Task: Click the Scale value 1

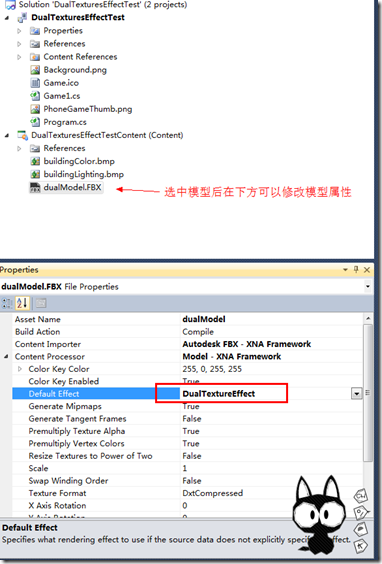Action: 185,468
